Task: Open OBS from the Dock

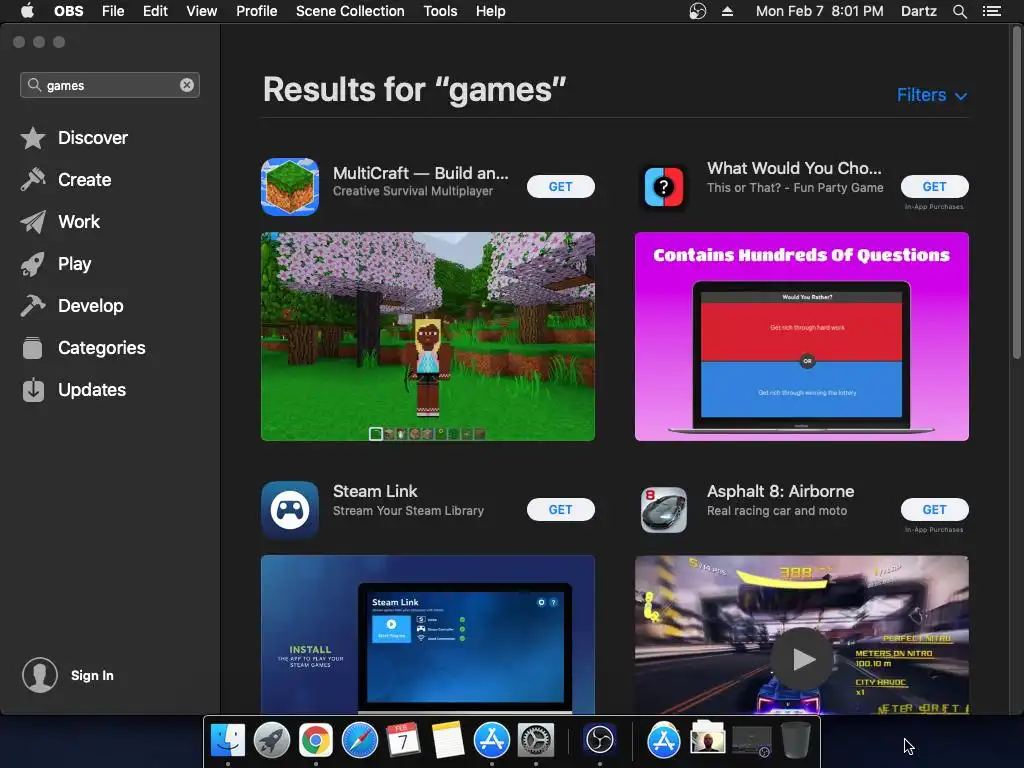Action: pyautogui.click(x=600, y=741)
